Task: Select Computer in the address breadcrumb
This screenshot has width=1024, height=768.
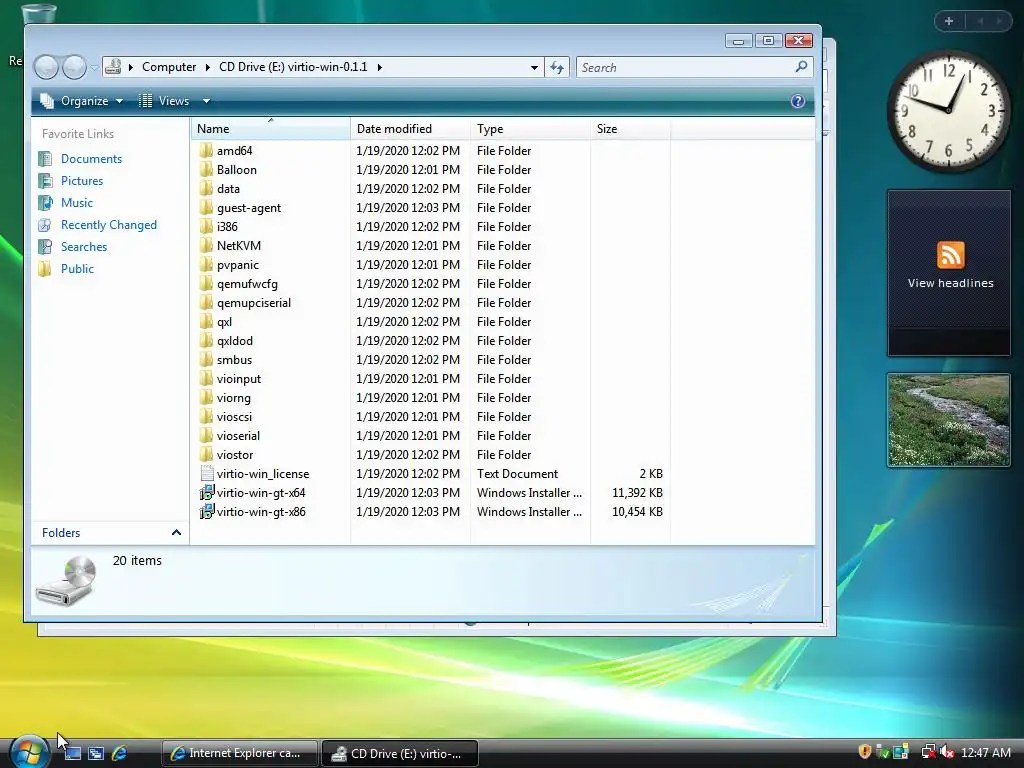Action: (168, 67)
